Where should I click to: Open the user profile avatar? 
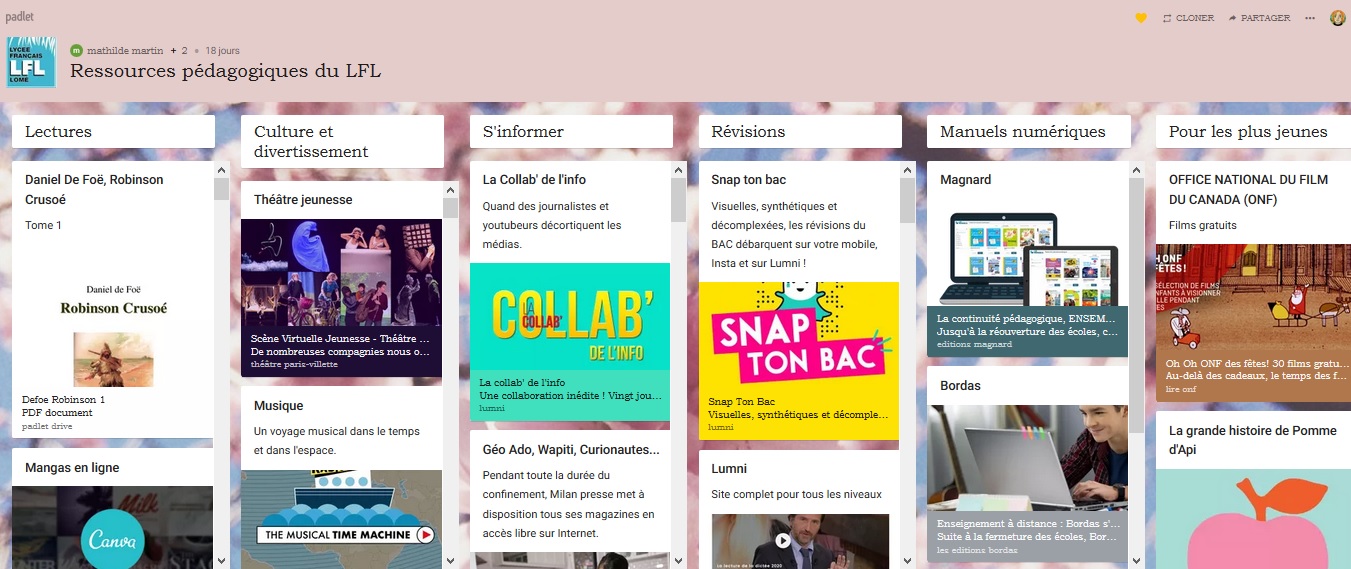[1338, 18]
